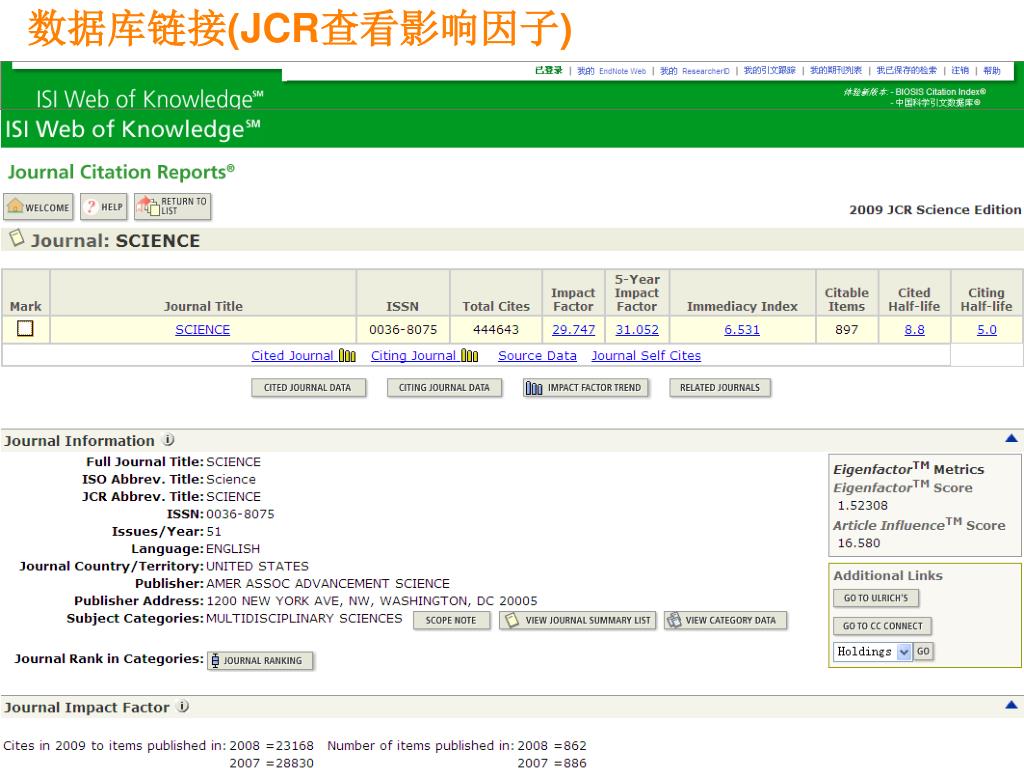Select the 2009 JCR Science Edition label
The height and width of the screenshot is (768, 1024).
click(x=935, y=210)
